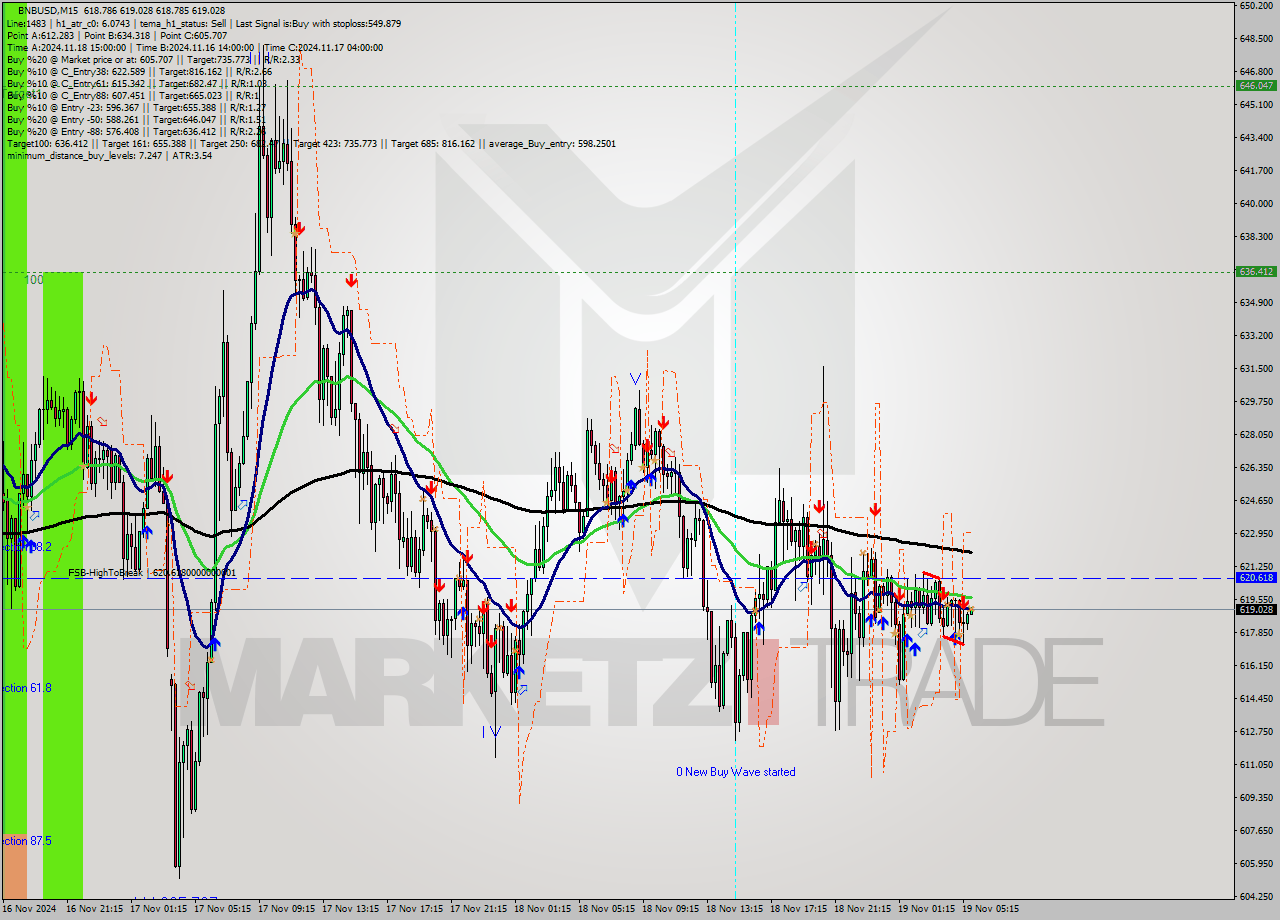Click the 628.050 price axis label
The image size is (1280, 920).
coord(1256,434)
